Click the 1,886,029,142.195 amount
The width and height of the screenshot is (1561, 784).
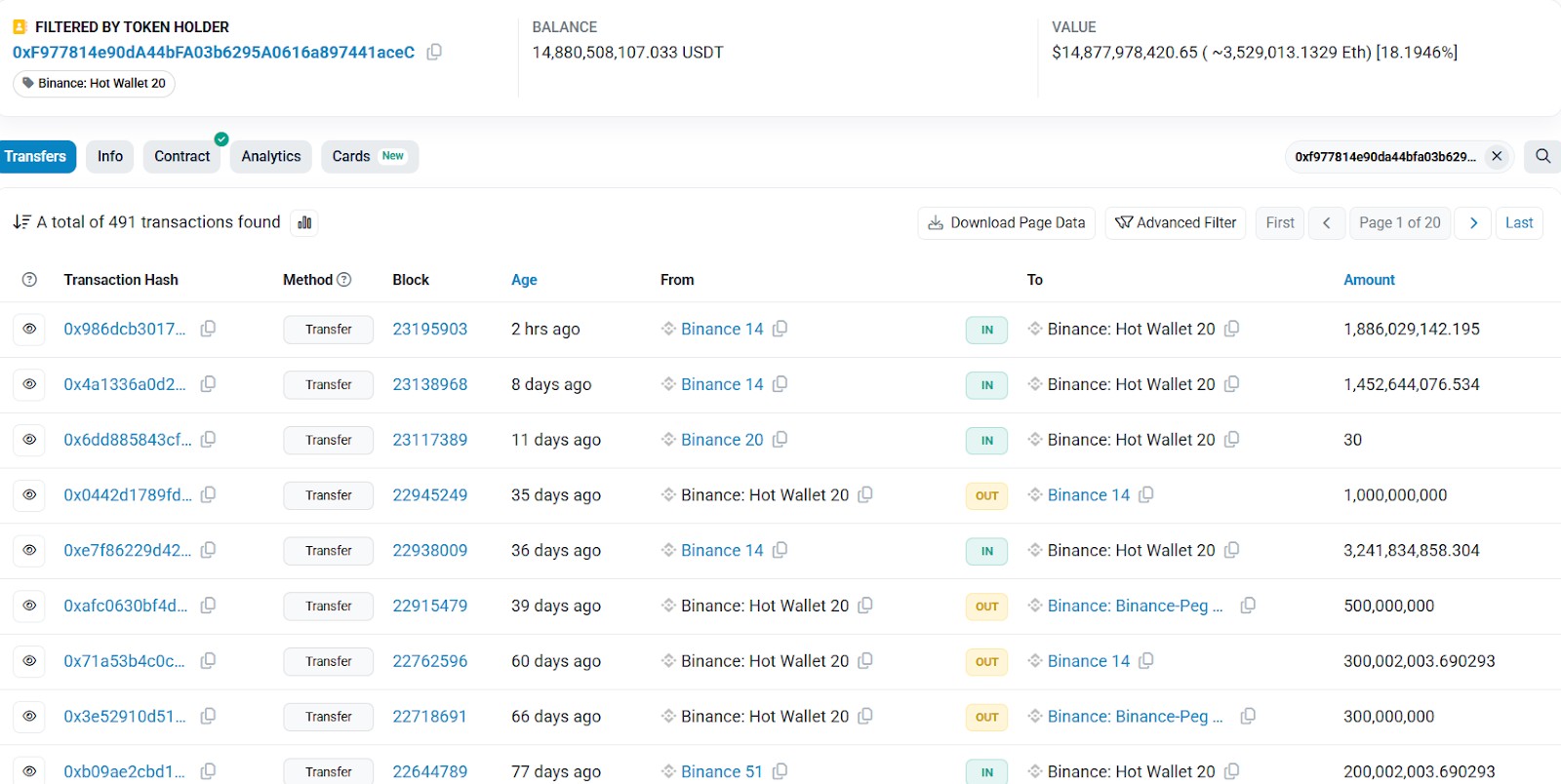1412,330
